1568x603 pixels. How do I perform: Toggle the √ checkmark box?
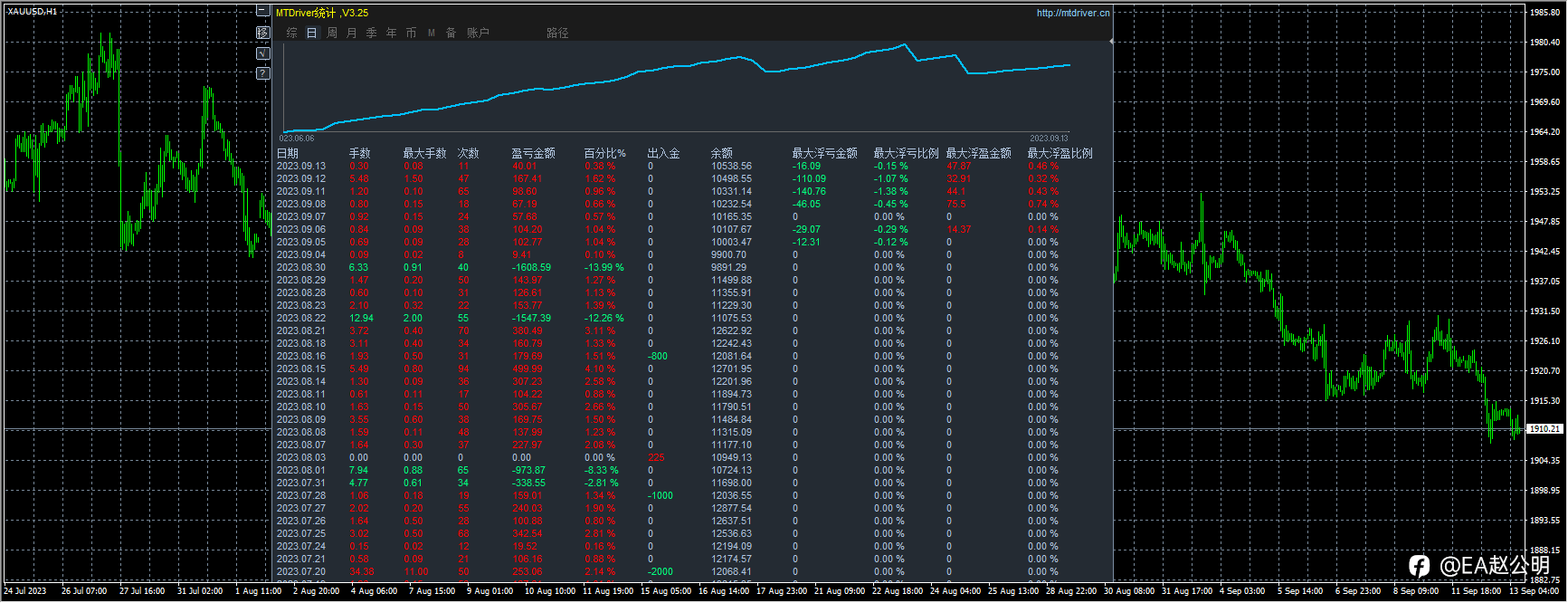tap(262, 53)
